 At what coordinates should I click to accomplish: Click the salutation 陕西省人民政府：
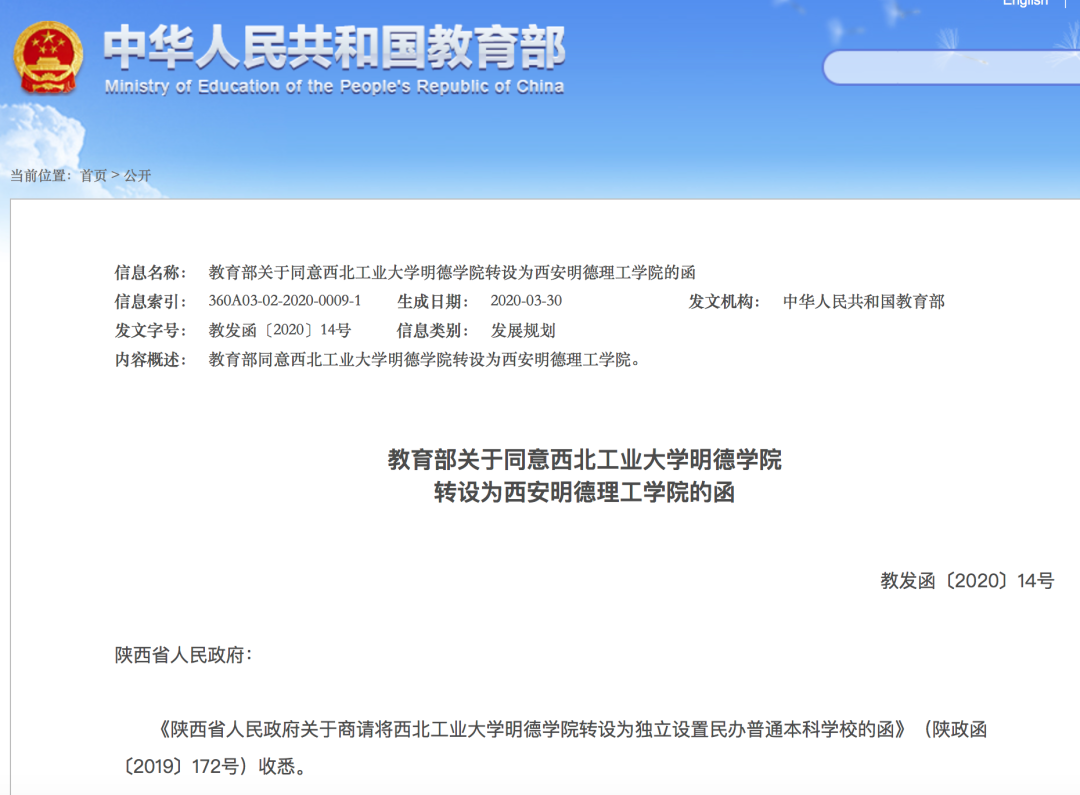pyautogui.click(x=183, y=655)
